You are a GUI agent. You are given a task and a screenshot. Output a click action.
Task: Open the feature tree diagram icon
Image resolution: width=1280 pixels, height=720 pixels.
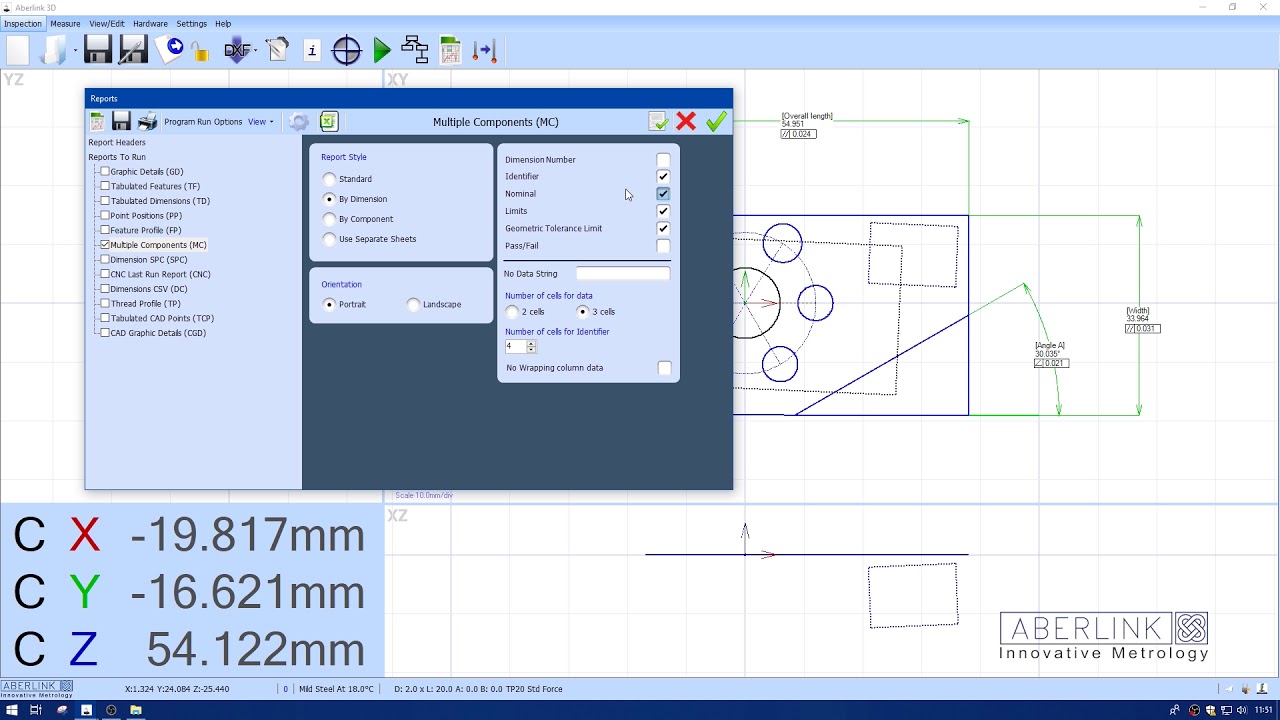(x=415, y=50)
